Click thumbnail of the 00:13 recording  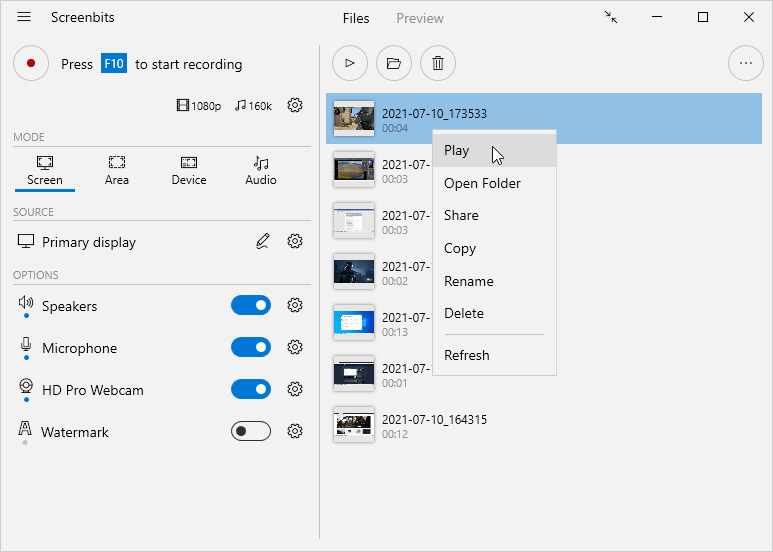[353, 322]
